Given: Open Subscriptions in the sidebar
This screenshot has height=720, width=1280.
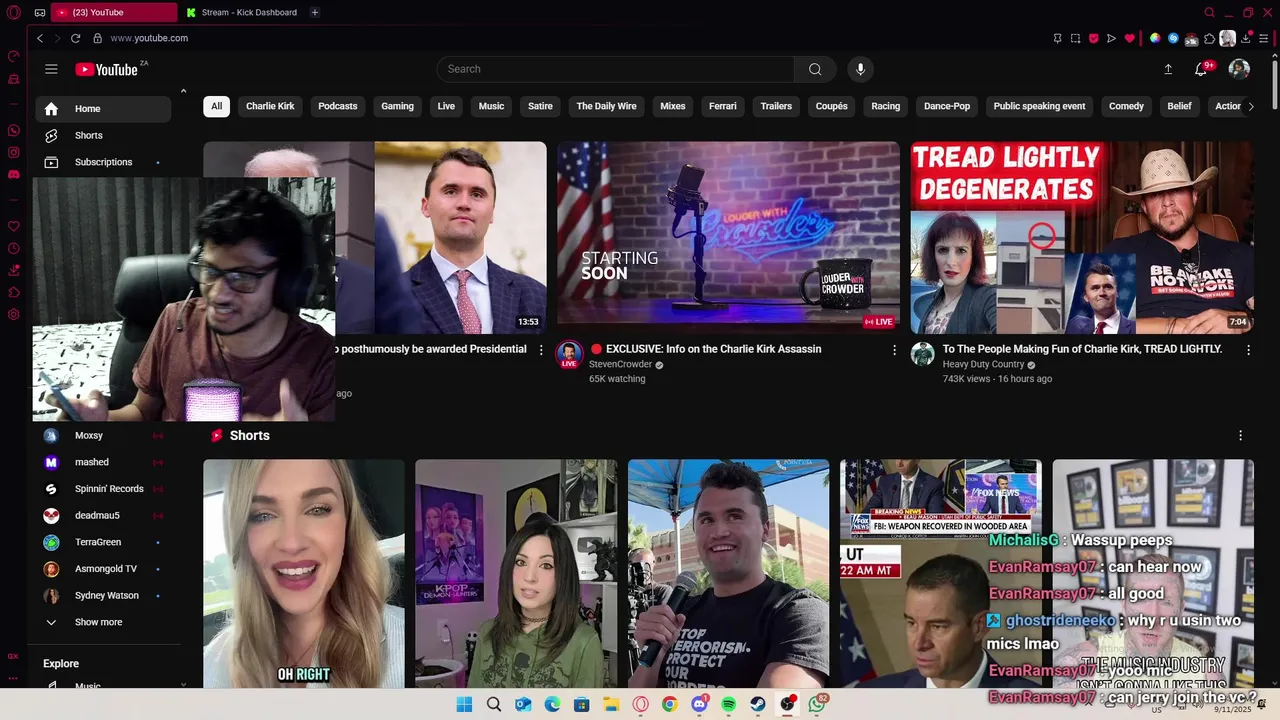Looking at the screenshot, I should 103,162.
